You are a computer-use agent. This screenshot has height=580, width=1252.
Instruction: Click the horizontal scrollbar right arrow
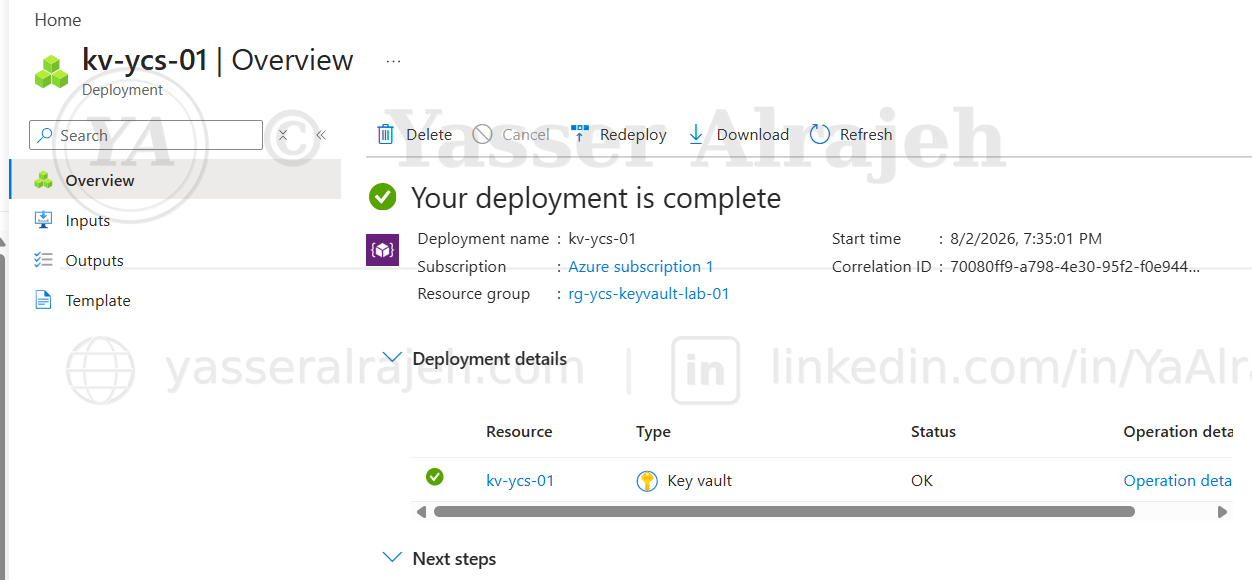tap(1222, 512)
